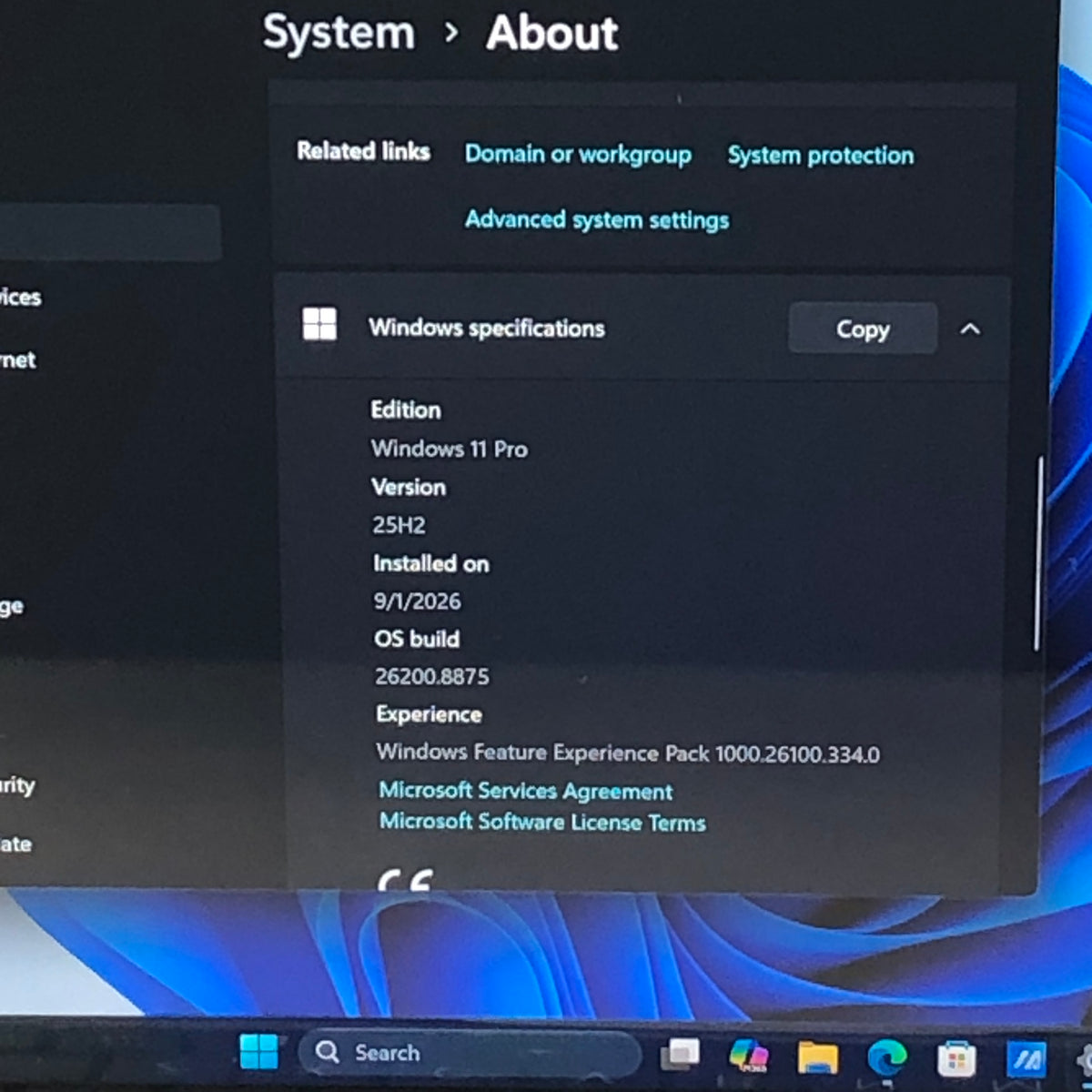Collapse the Windows specifications section
Screen dimensions: 1092x1092
970,329
